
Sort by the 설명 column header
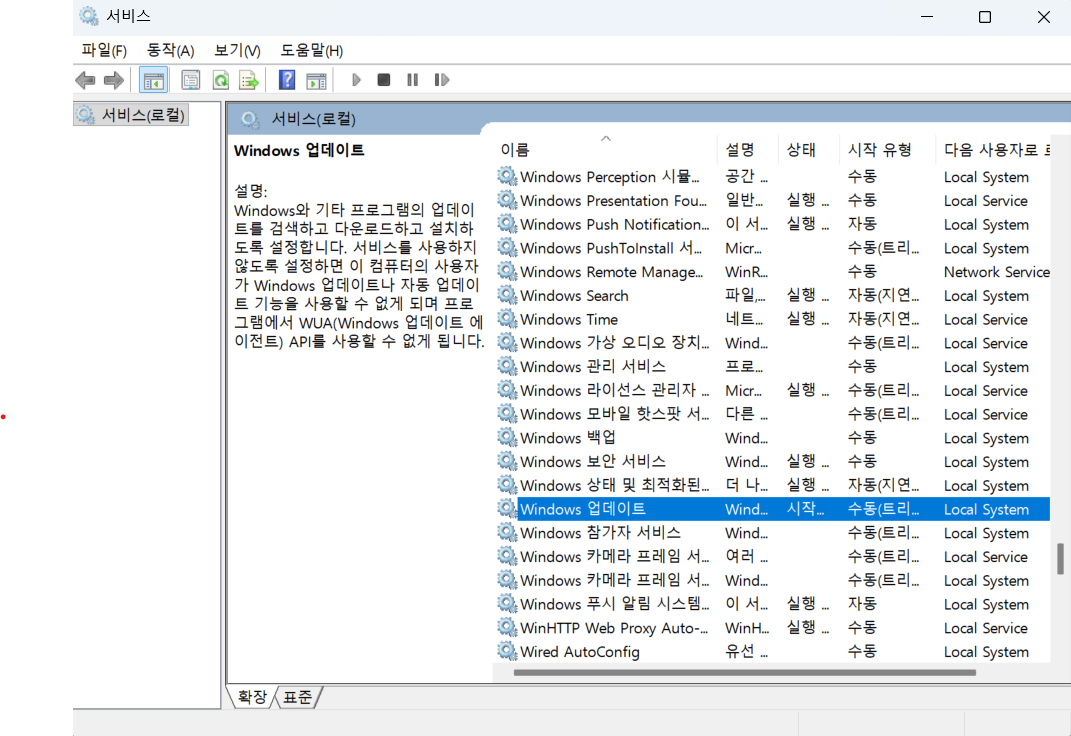click(x=748, y=150)
